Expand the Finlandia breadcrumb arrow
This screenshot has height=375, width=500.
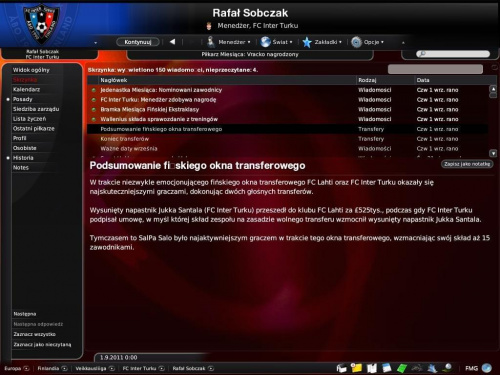coord(64,368)
